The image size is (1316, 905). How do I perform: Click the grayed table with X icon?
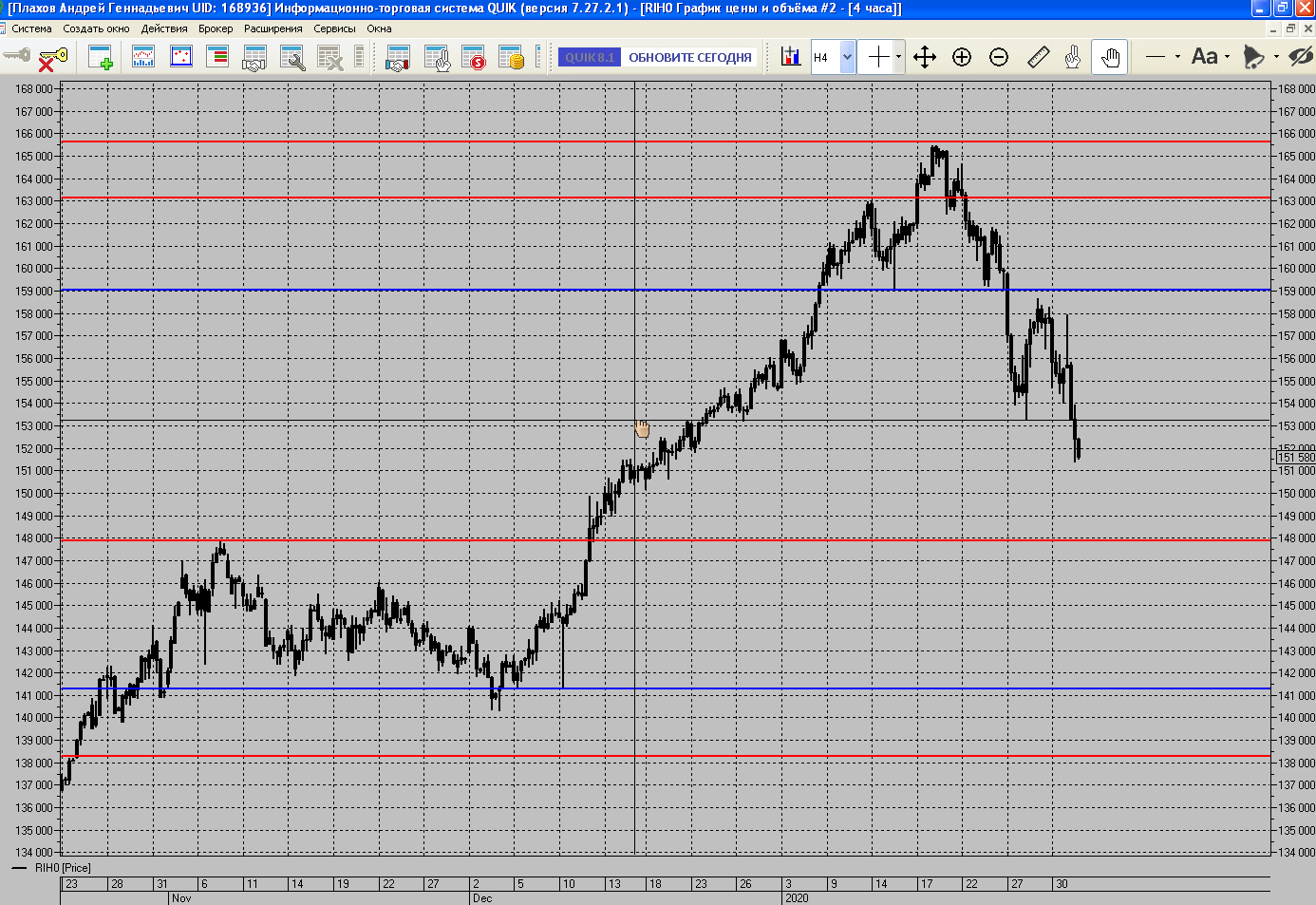click(x=329, y=58)
